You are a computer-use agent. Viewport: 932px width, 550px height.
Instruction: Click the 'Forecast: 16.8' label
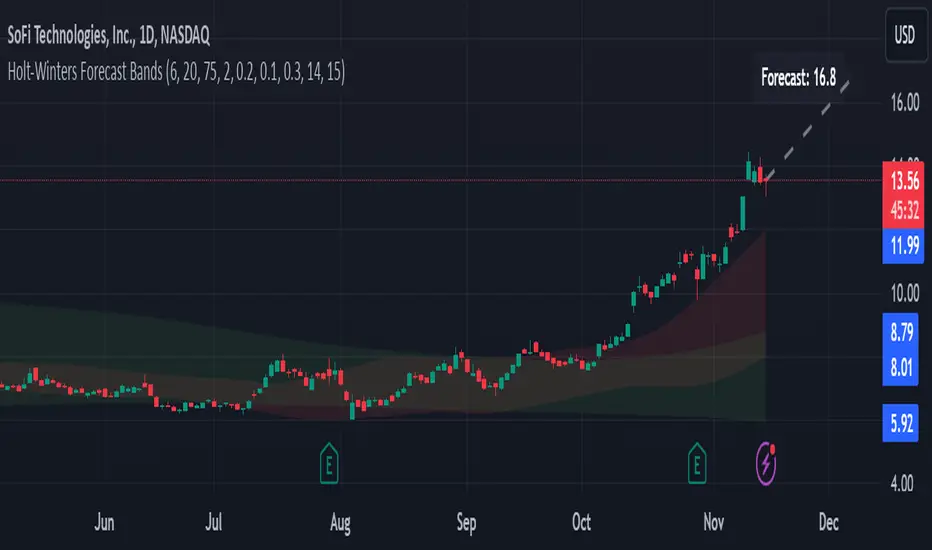tap(798, 77)
